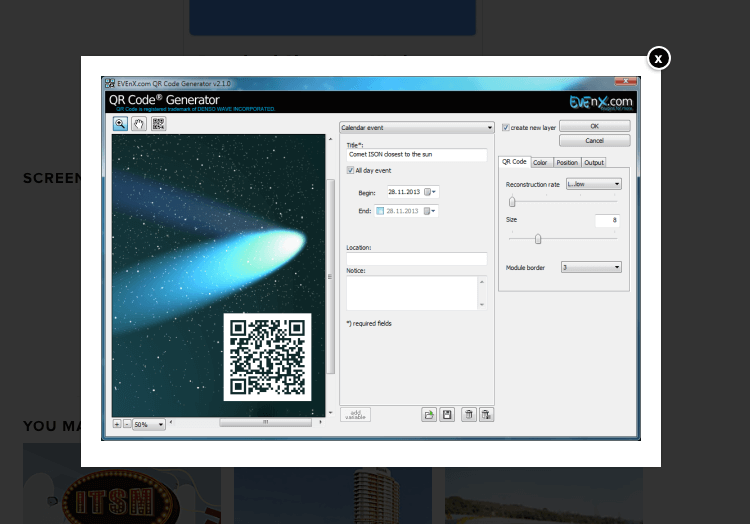Click the Cancel button
This screenshot has height=524, width=750.
(595, 141)
